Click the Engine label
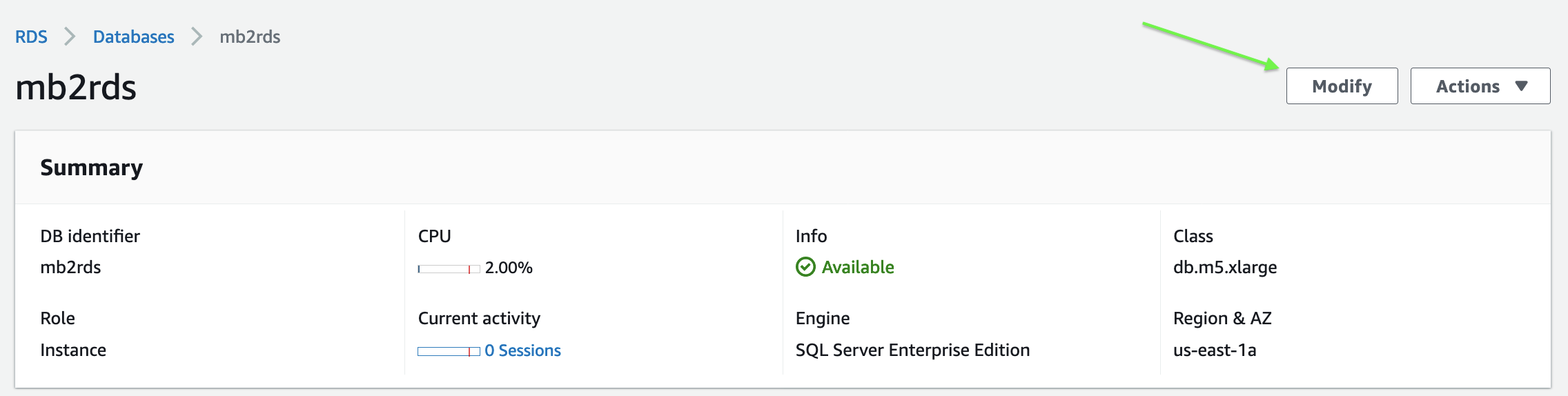 point(823,319)
